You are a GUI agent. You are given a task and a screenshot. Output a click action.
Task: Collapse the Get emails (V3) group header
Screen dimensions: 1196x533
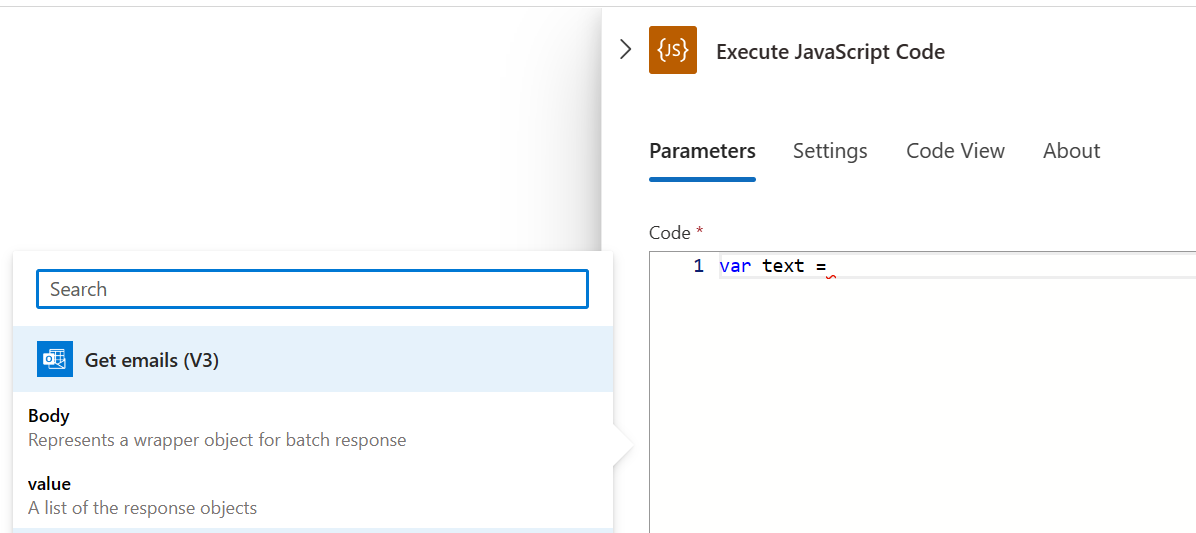pyautogui.click(x=312, y=360)
